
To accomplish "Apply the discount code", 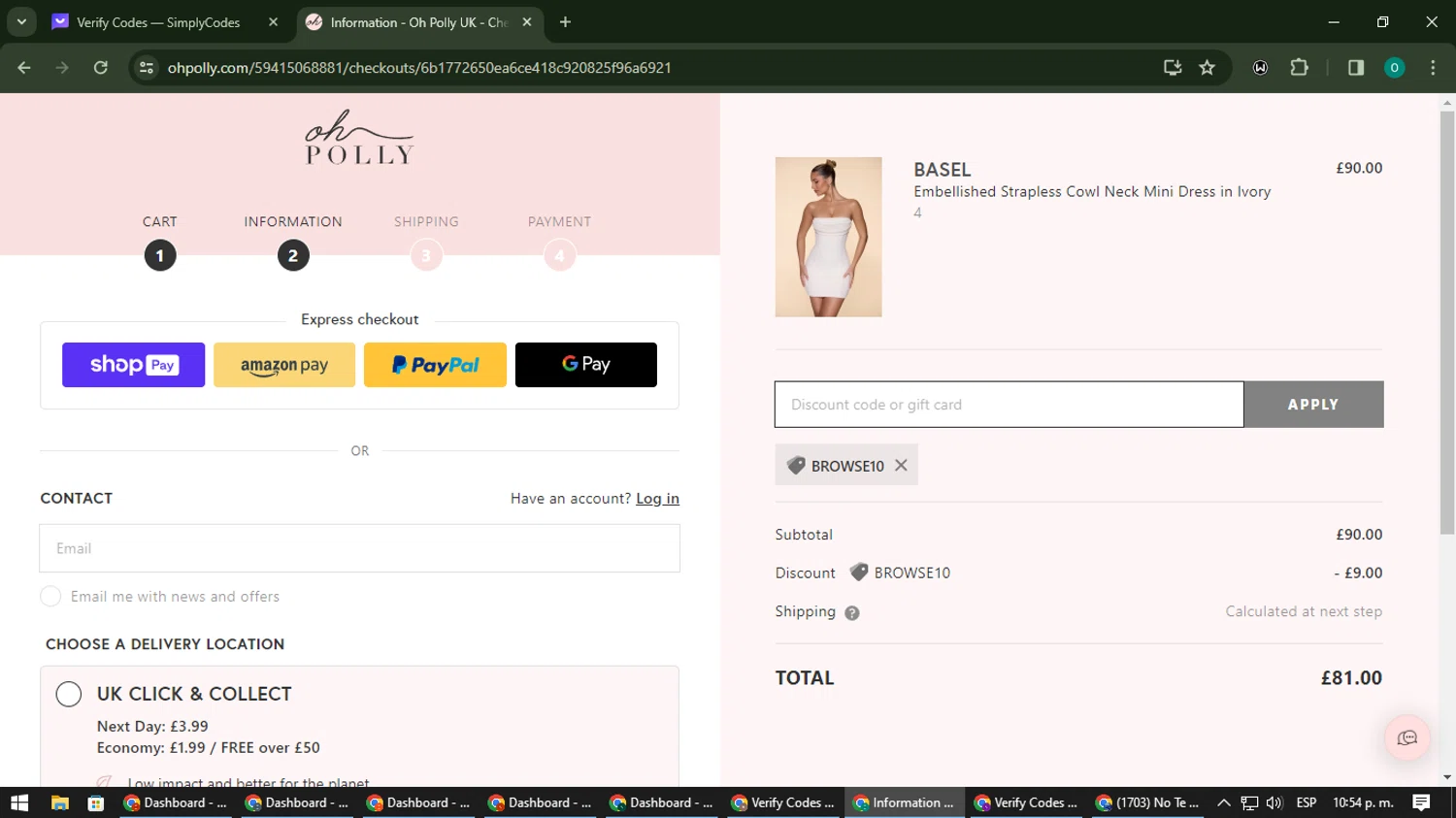I will (1313, 405).
